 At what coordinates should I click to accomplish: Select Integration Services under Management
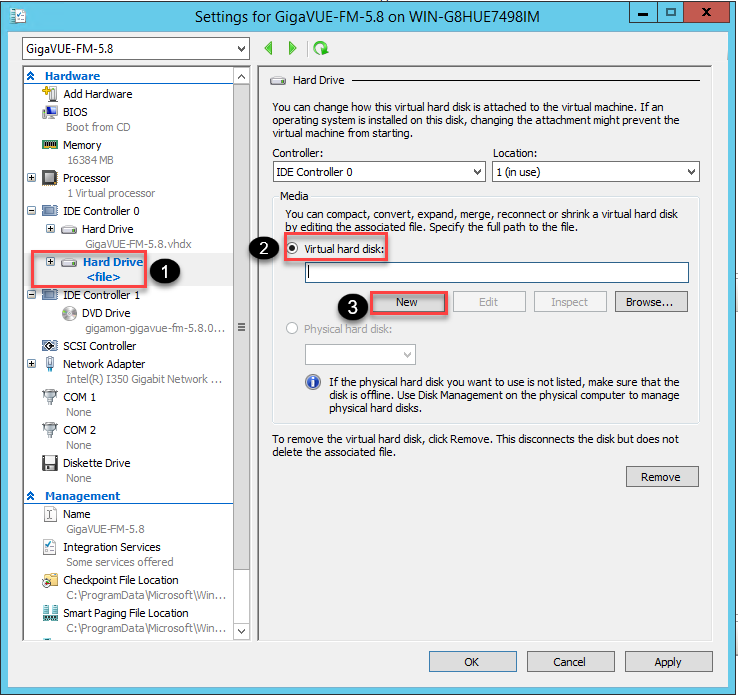(x=111, y=547)
